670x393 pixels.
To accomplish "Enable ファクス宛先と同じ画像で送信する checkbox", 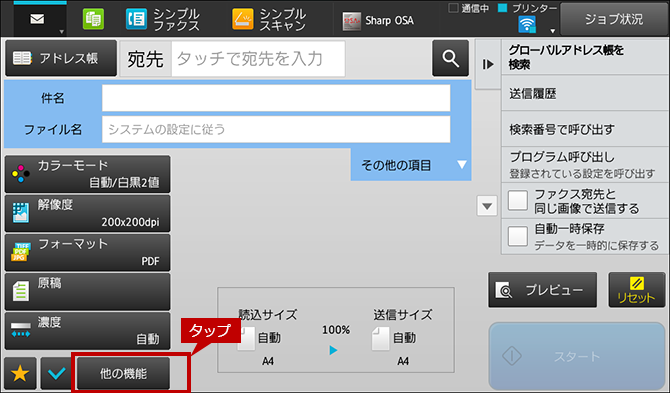I will (x=518, y=200).
